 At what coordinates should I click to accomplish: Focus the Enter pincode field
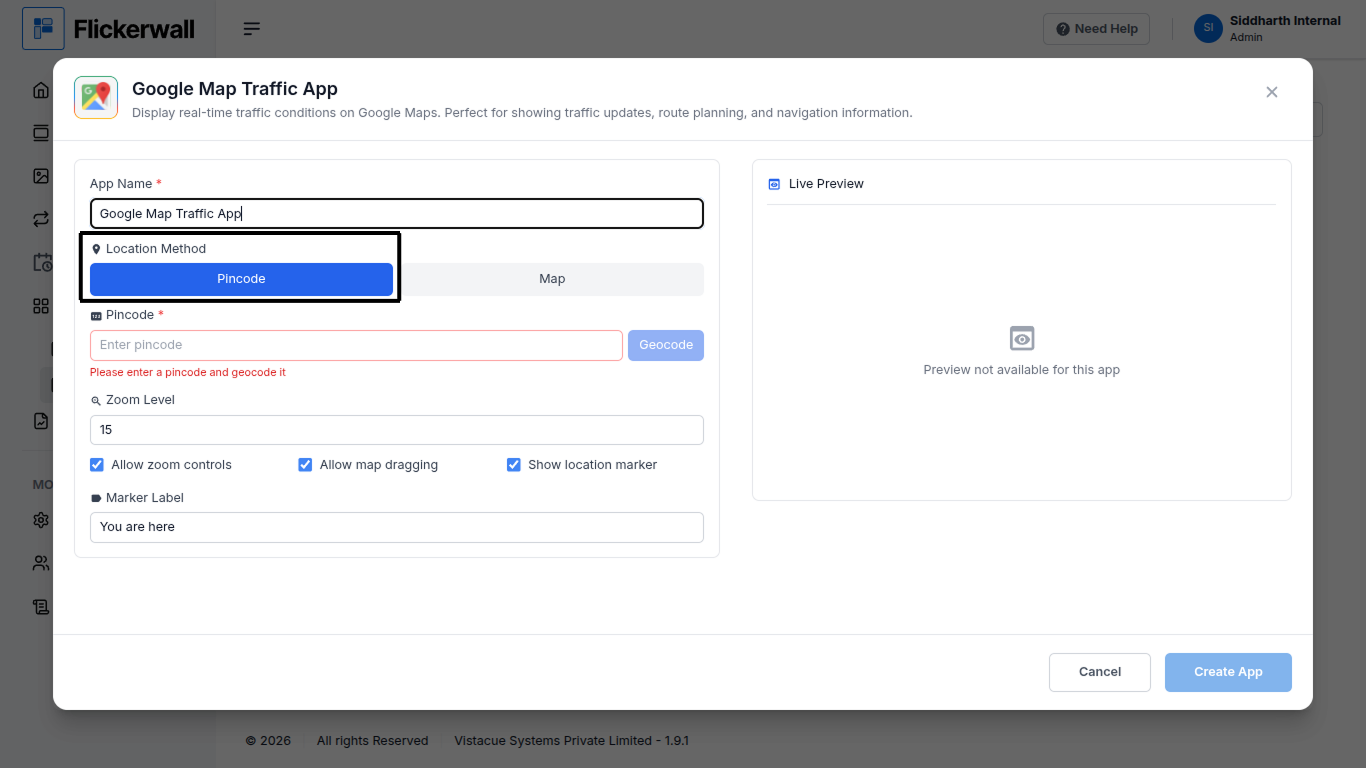tap(356, 345)
